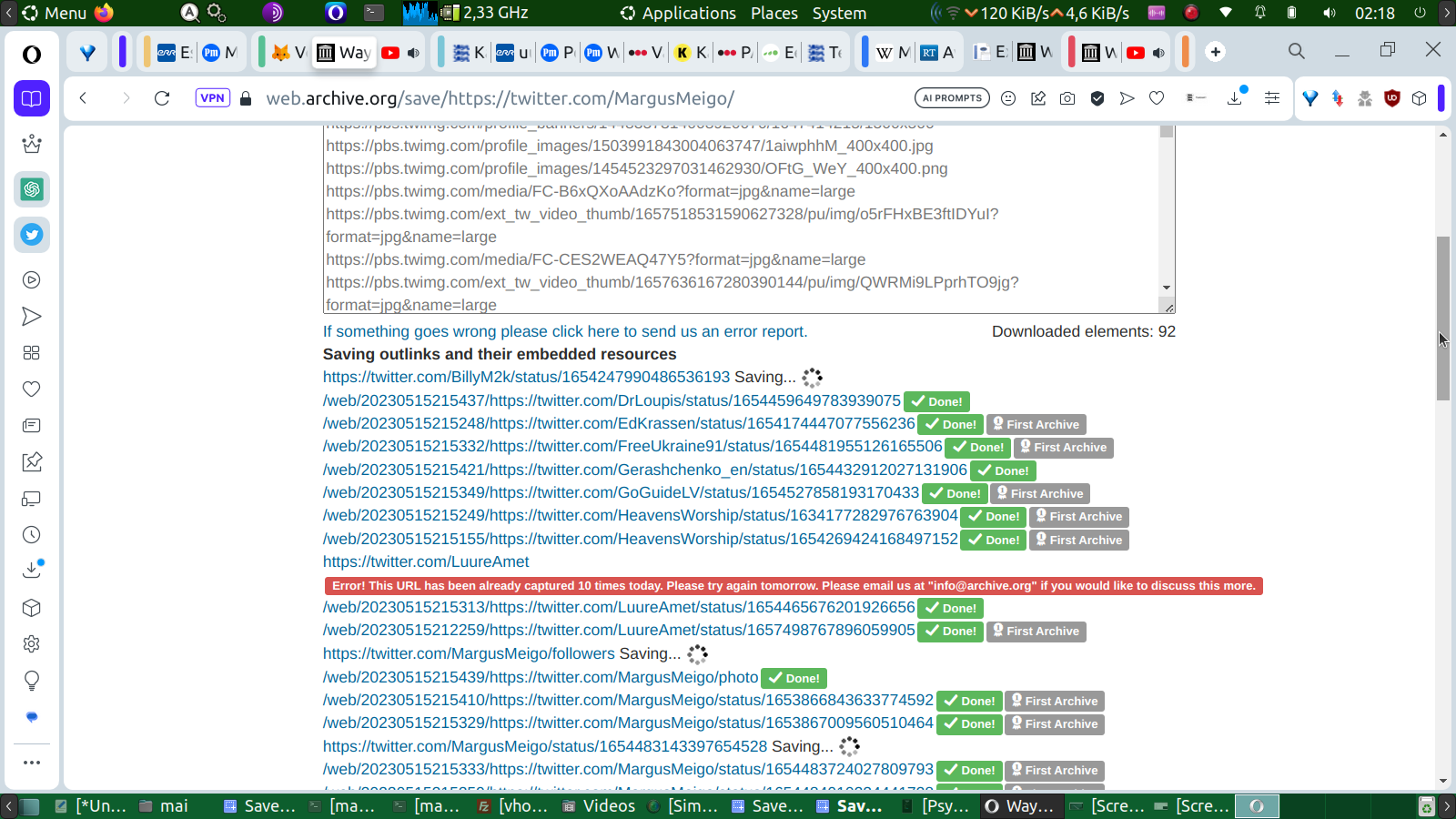1456x819 pixels.
Task: Open the Easy Setup sliders icon
Action: tap(1272, 98)
